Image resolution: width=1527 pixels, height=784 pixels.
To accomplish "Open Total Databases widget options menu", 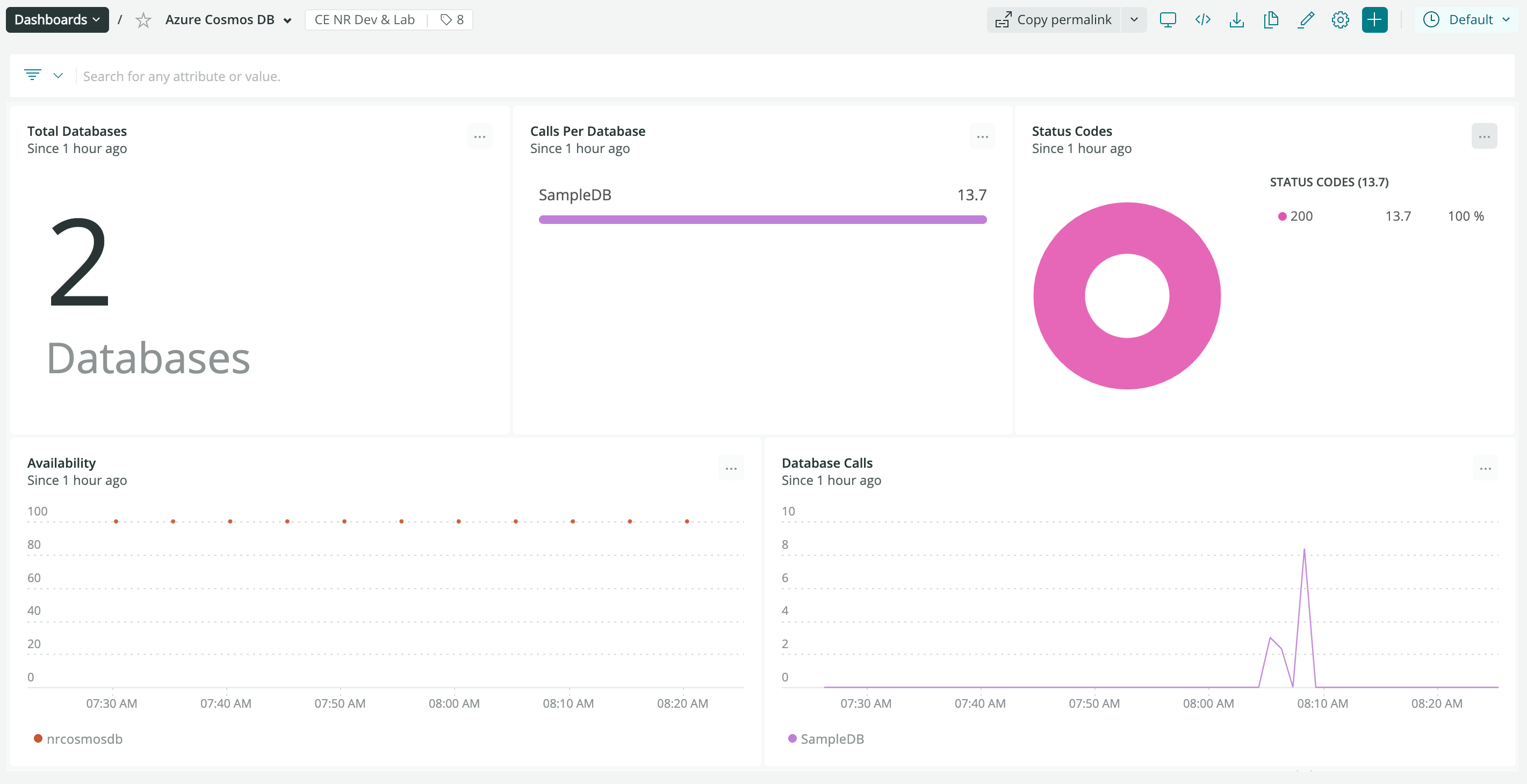I will pos(479,136).
